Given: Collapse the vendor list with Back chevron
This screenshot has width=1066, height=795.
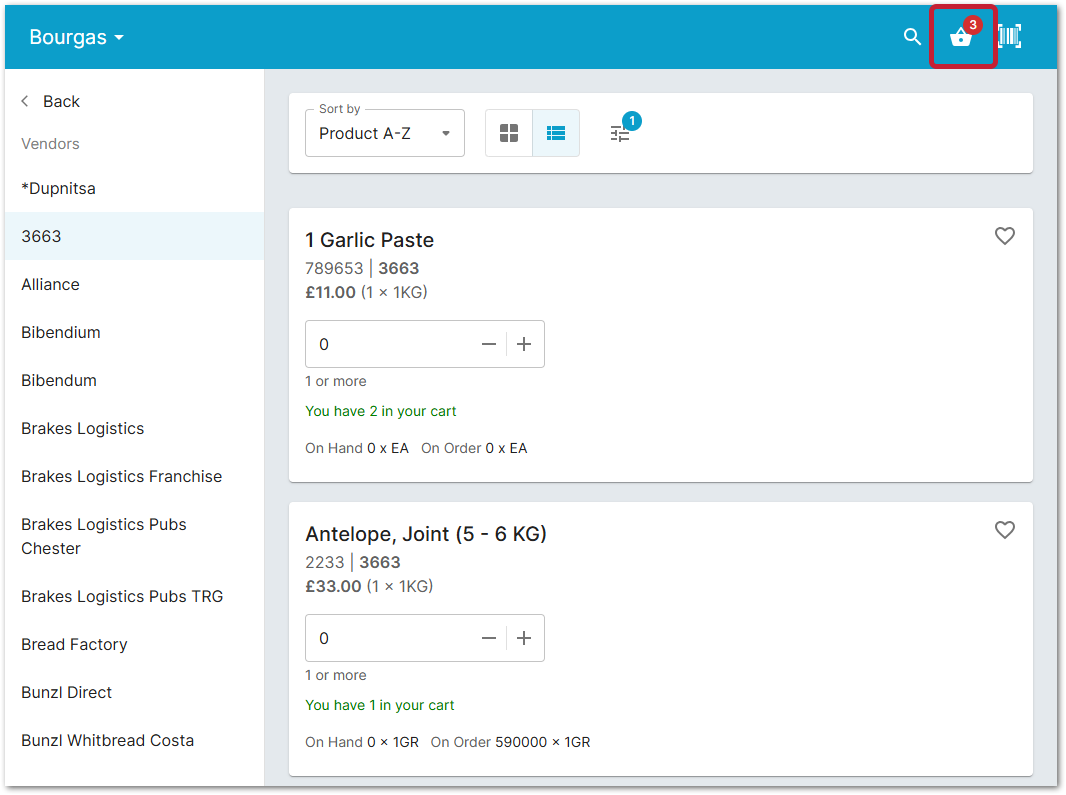Looking at the screenshot, I should click(24, 100).
